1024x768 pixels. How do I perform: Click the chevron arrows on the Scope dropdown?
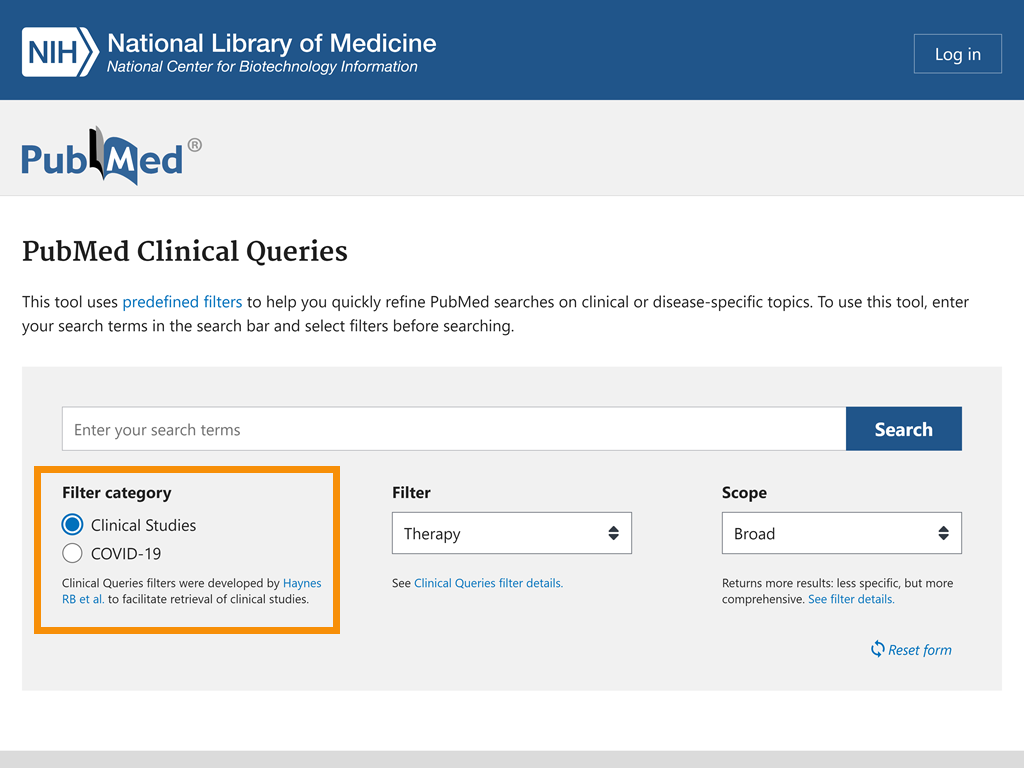944,533
